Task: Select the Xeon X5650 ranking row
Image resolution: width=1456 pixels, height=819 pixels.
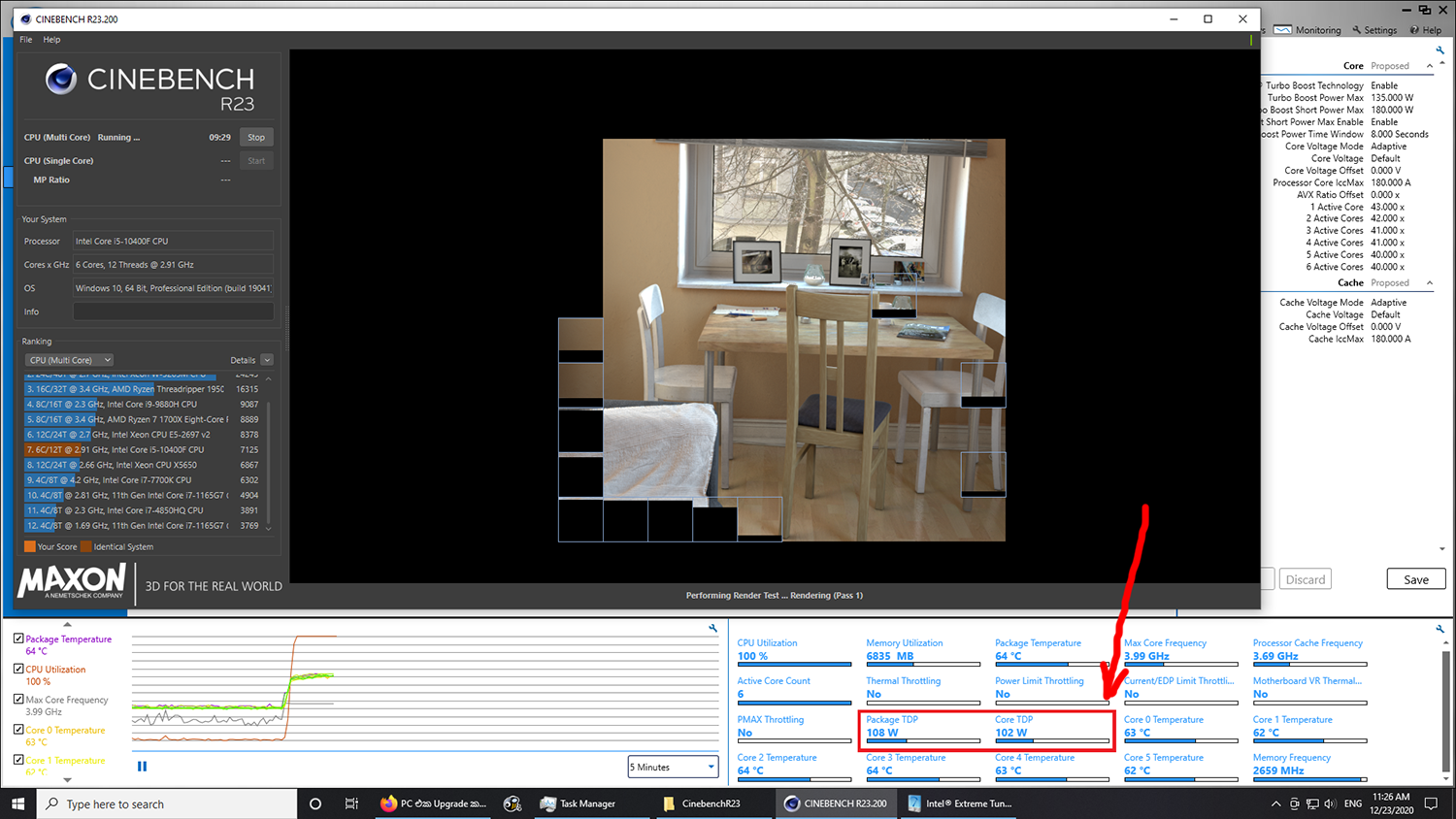Action: tap(142, 465)
